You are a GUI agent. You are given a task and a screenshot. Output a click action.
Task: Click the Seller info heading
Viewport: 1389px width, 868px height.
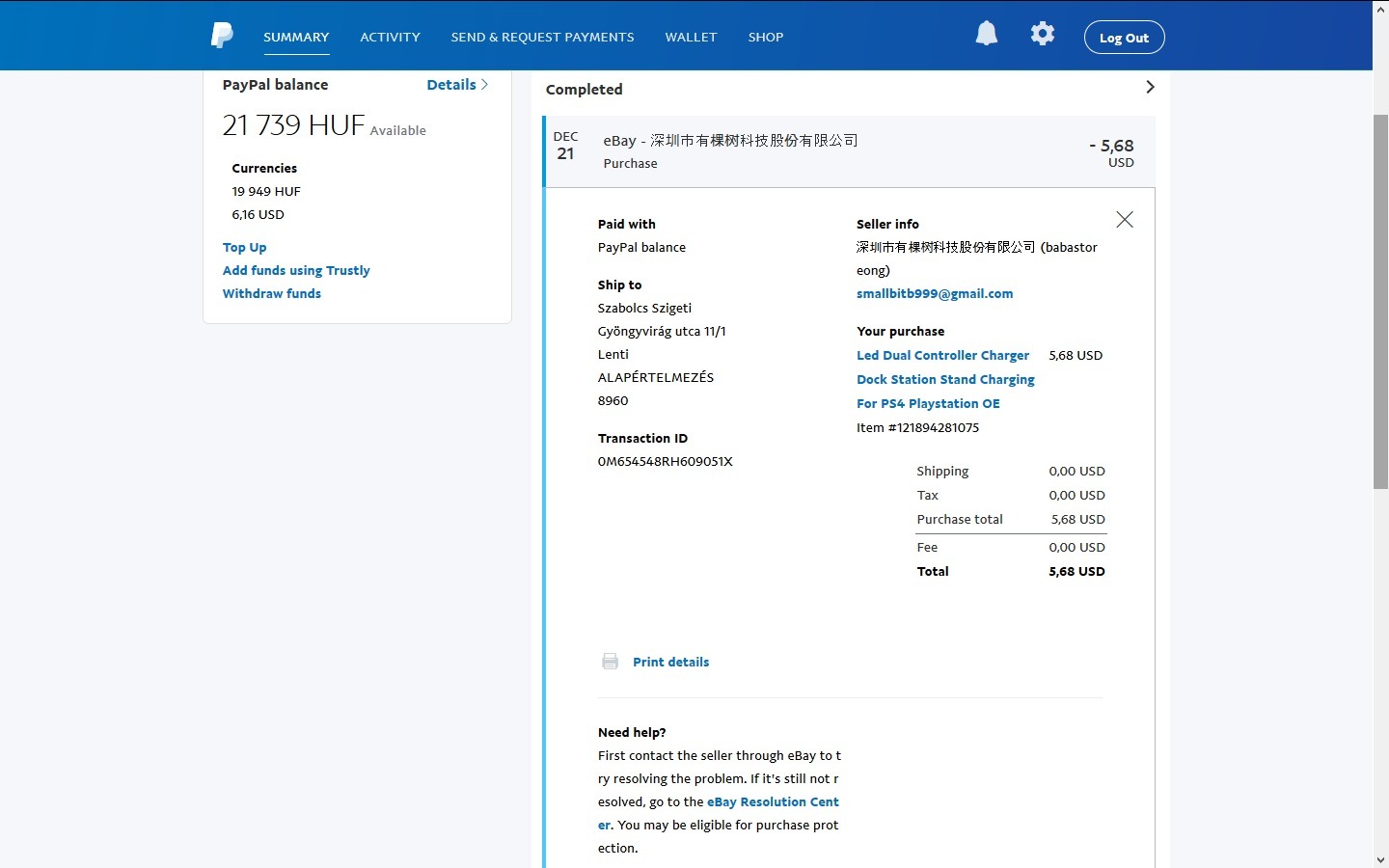(x=887, y=225)
